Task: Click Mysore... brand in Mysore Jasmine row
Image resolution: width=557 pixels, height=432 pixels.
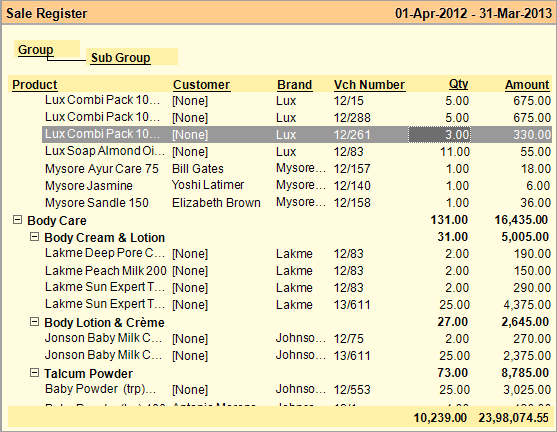Action: click(301, 185)
